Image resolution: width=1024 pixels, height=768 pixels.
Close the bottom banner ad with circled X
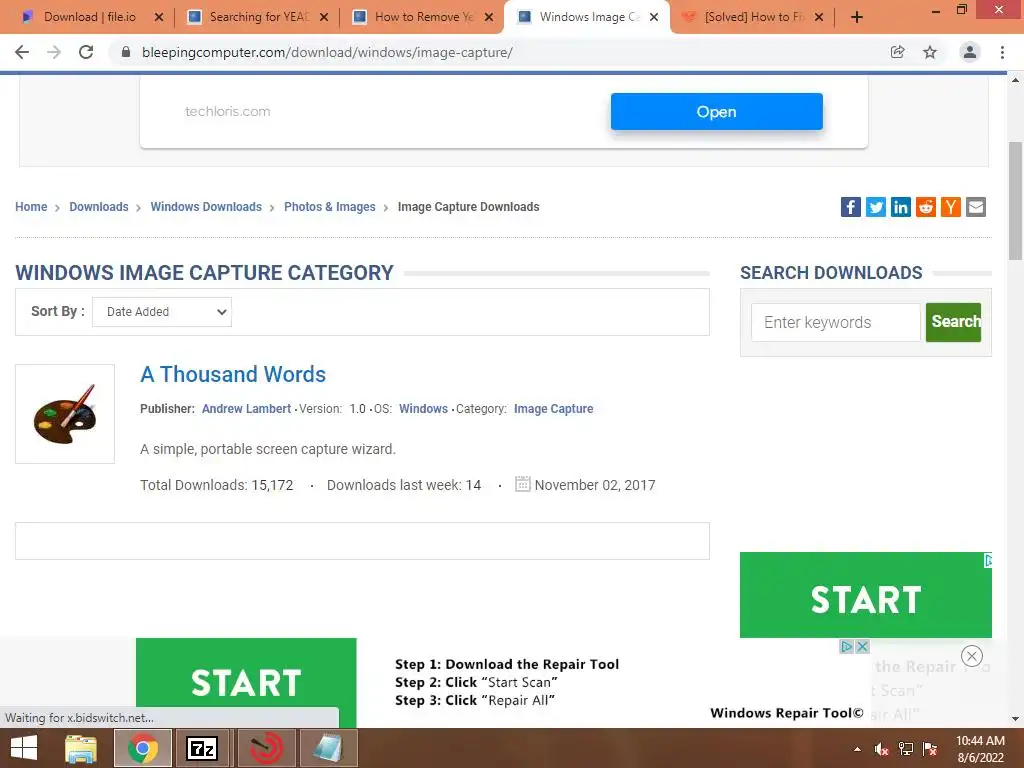point(972,656)
